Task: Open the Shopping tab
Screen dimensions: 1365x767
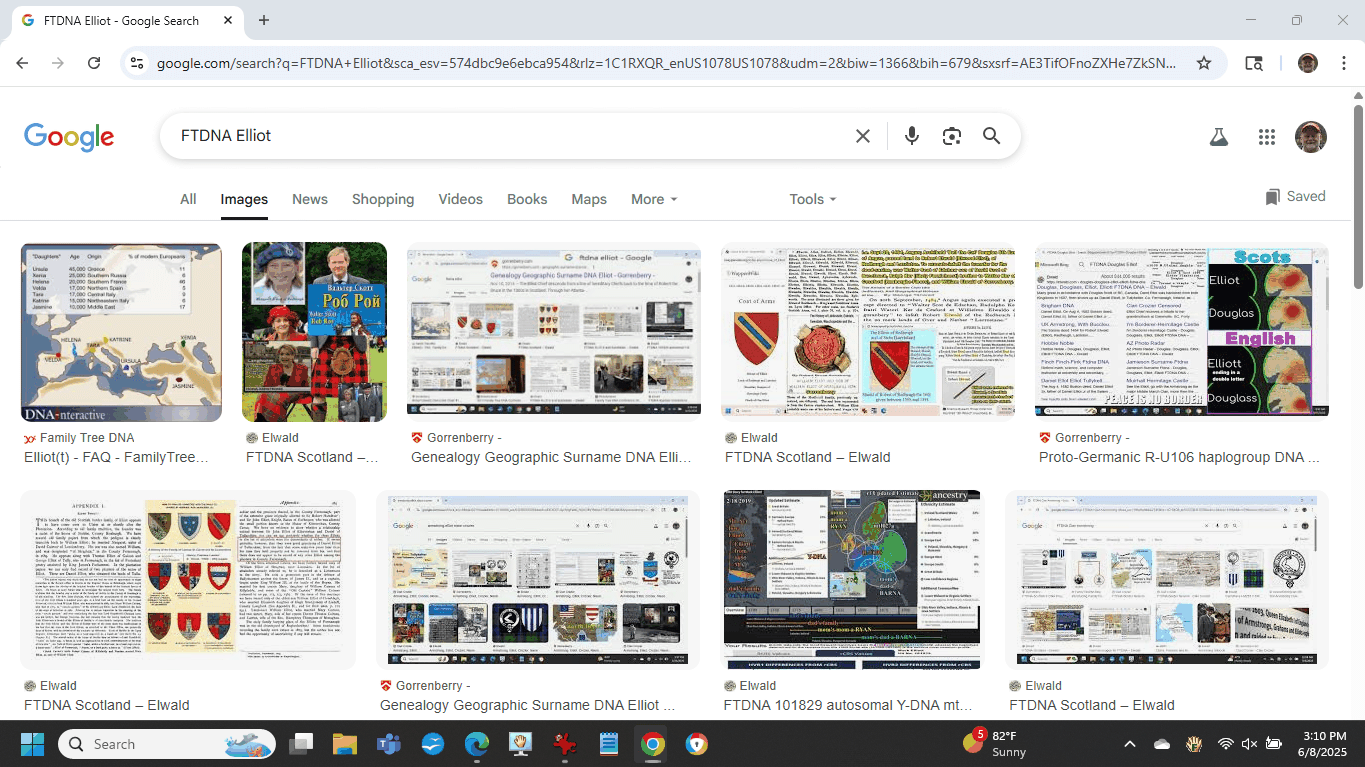Action: [x=383, y=199]
